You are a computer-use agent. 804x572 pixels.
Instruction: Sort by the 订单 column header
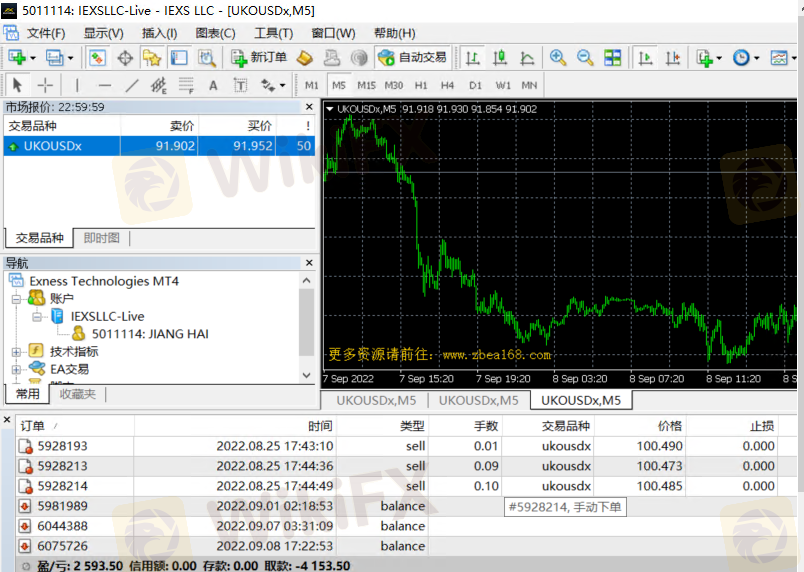pyautogui.click(x=32, y=426)
